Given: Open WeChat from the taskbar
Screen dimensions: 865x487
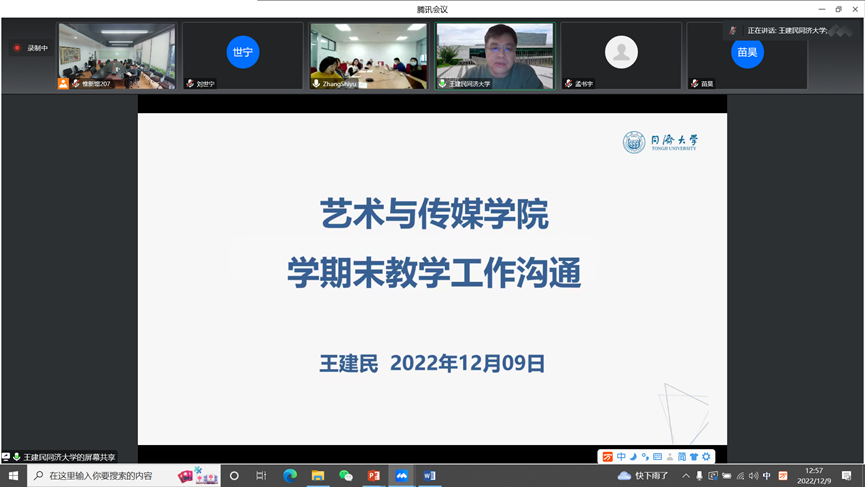Looking at the screenshot, I should click(x=346, y=476).
